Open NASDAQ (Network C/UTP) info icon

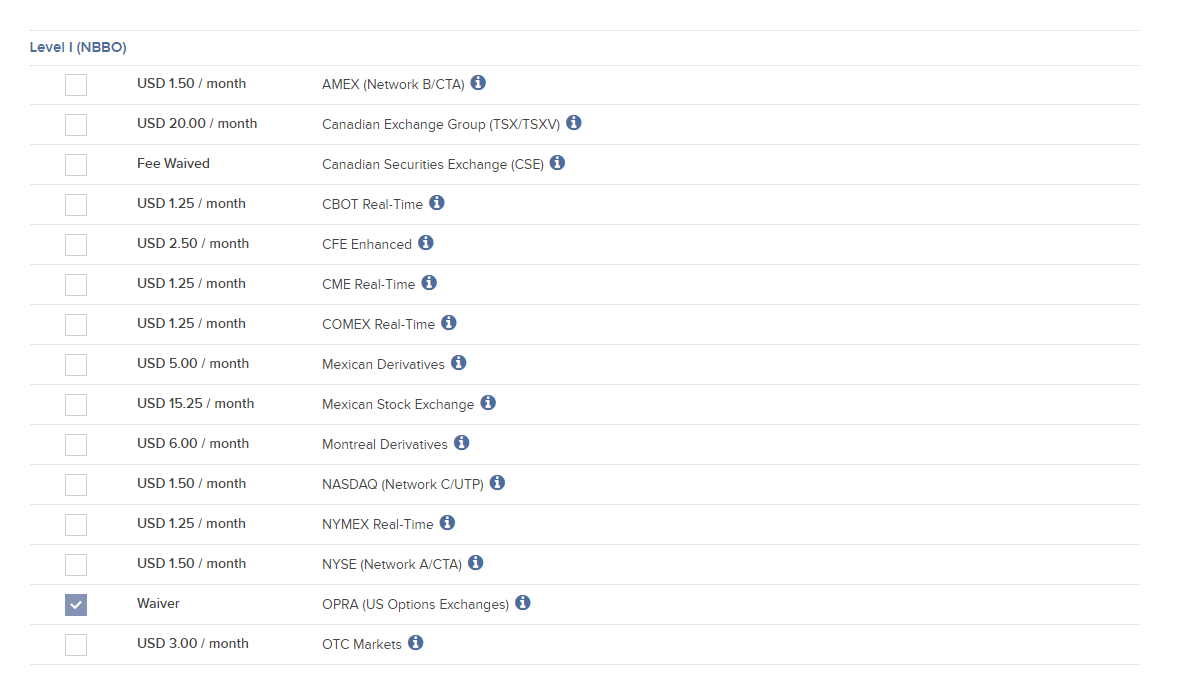[497, 483]
